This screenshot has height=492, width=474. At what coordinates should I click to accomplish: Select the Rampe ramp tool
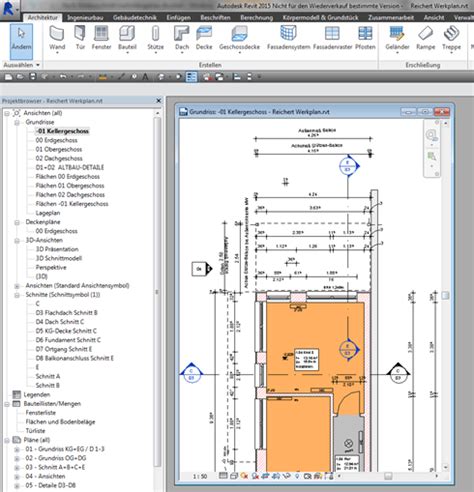[x=426, y=38]
